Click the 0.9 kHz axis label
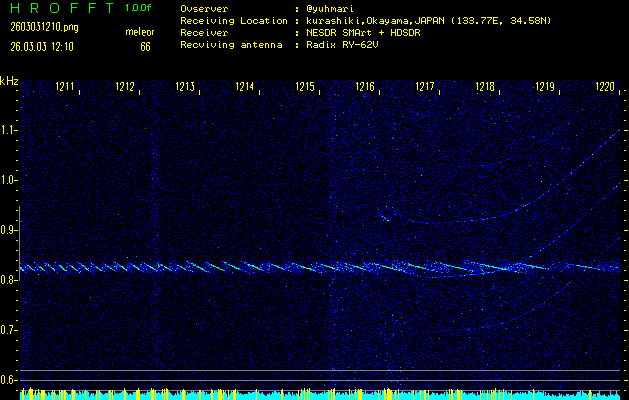This screenshot has height=400, width=629. click(x=9, y=230)
